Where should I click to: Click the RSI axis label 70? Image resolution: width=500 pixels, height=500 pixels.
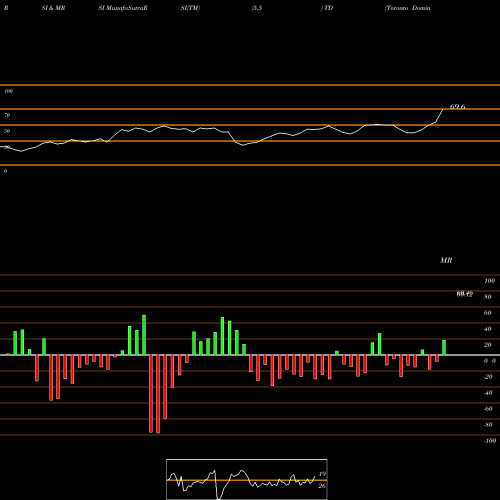click(x=7, y=115)
